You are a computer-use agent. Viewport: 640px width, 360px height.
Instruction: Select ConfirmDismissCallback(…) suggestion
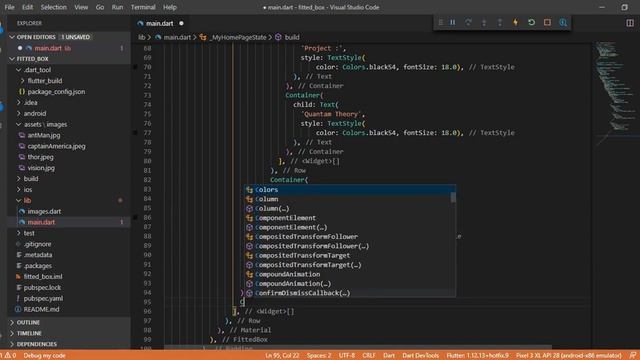coord(350,293)
